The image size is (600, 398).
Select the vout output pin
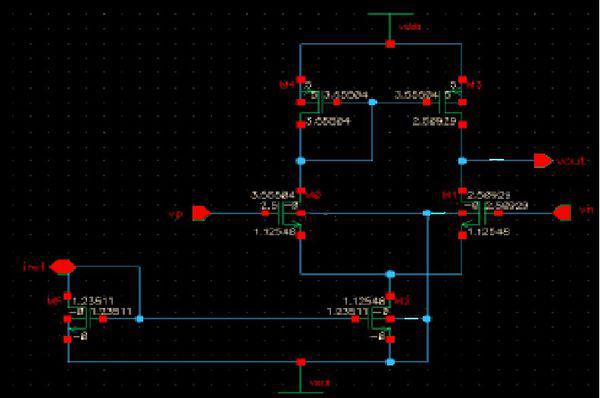click(x=543, y=161)
